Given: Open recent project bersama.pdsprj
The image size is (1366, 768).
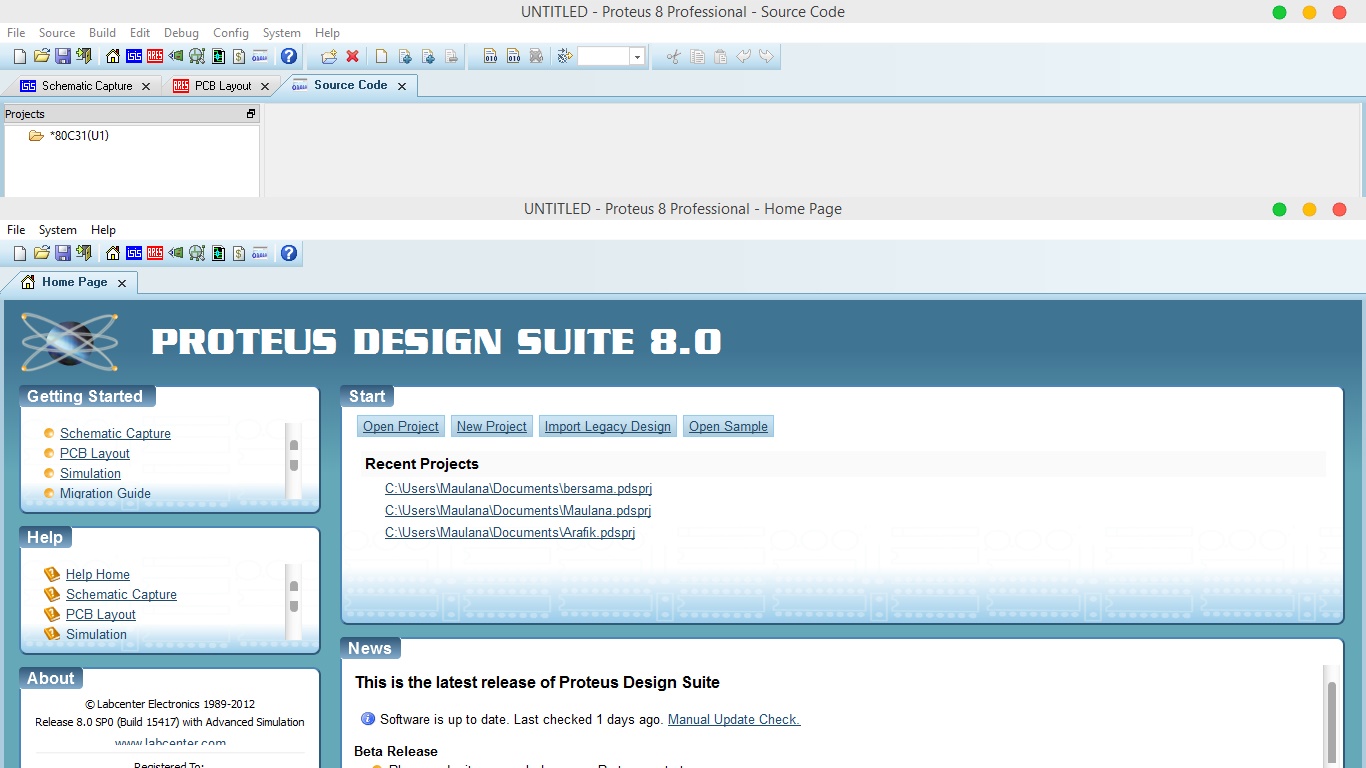Looking at the screenshot, I should (518, 489).
